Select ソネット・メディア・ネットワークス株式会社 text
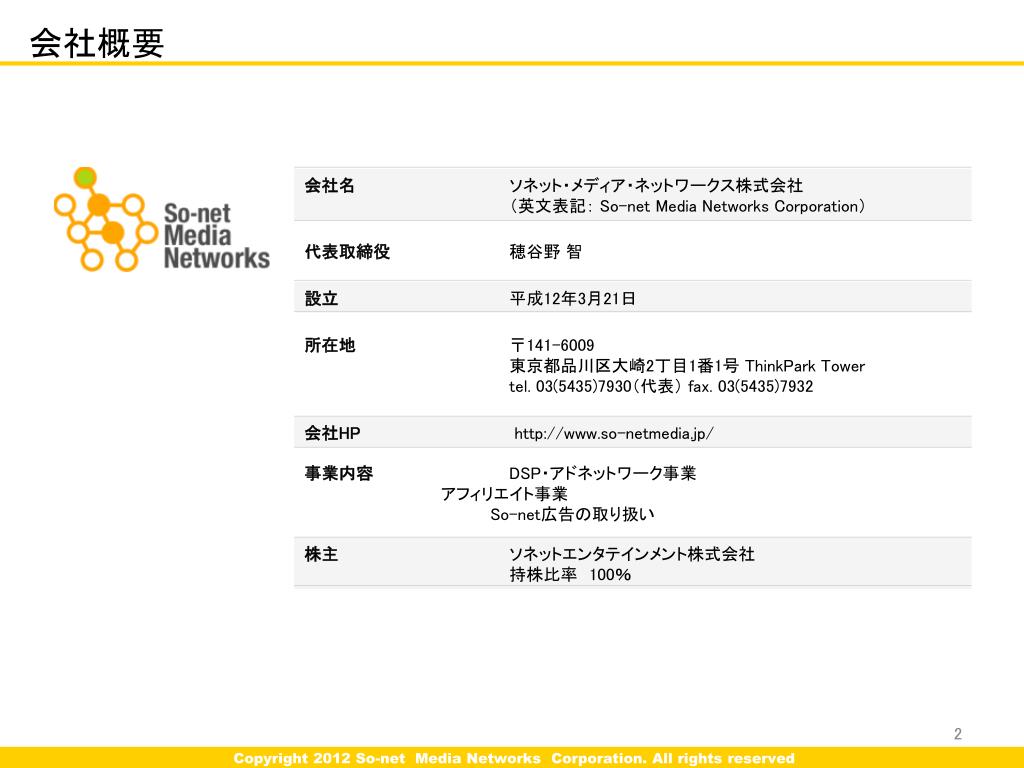This screenshot has height=768, width=1024. [656, 185]
